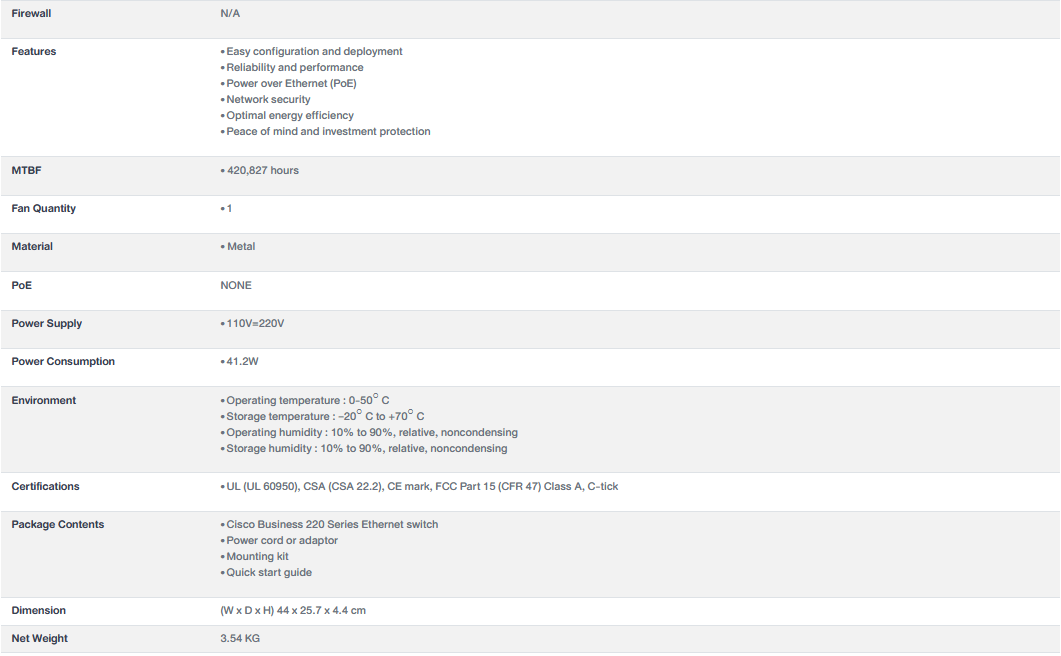Click the '110V=220V' power supply value
The width and height of the screenshot is (1061, 656).
pos(255,323)
